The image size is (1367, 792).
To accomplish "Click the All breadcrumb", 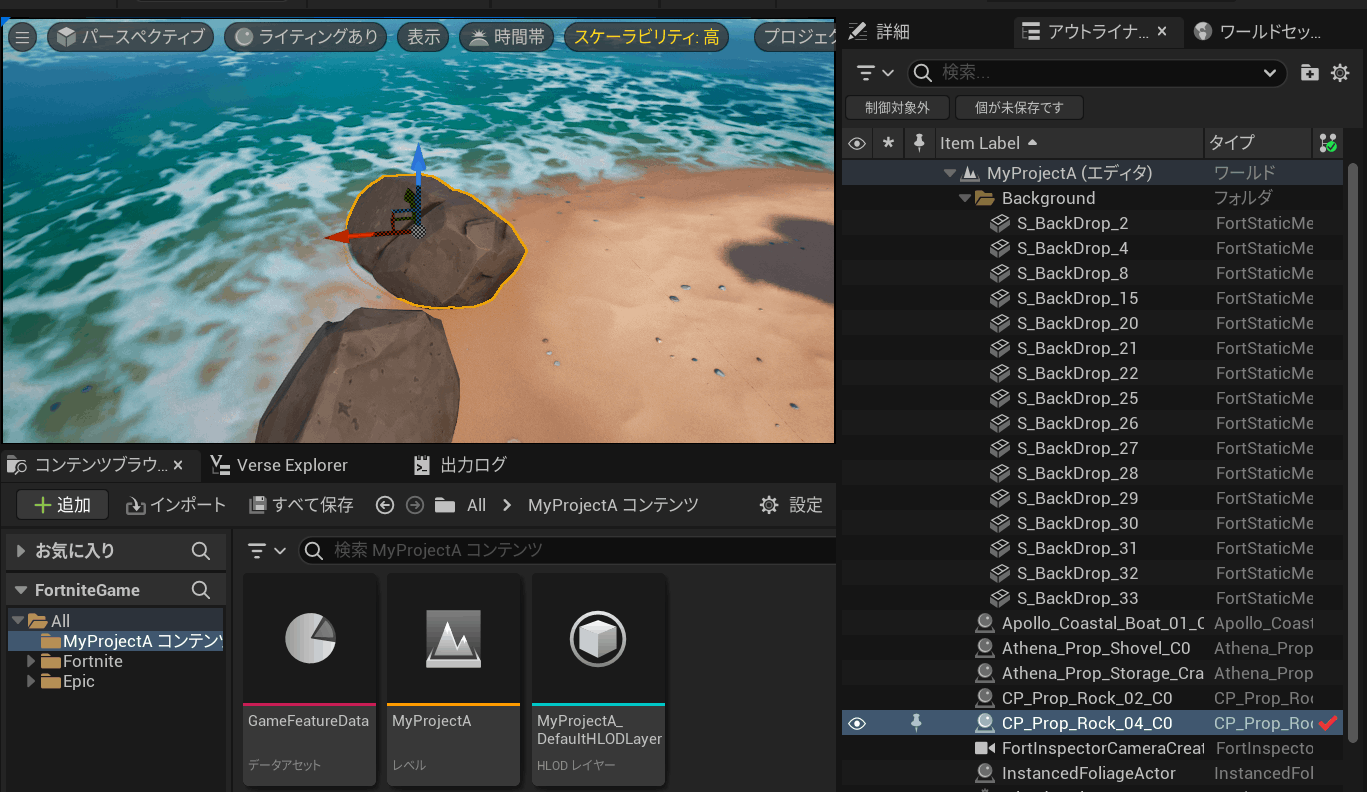I will 477,505.
